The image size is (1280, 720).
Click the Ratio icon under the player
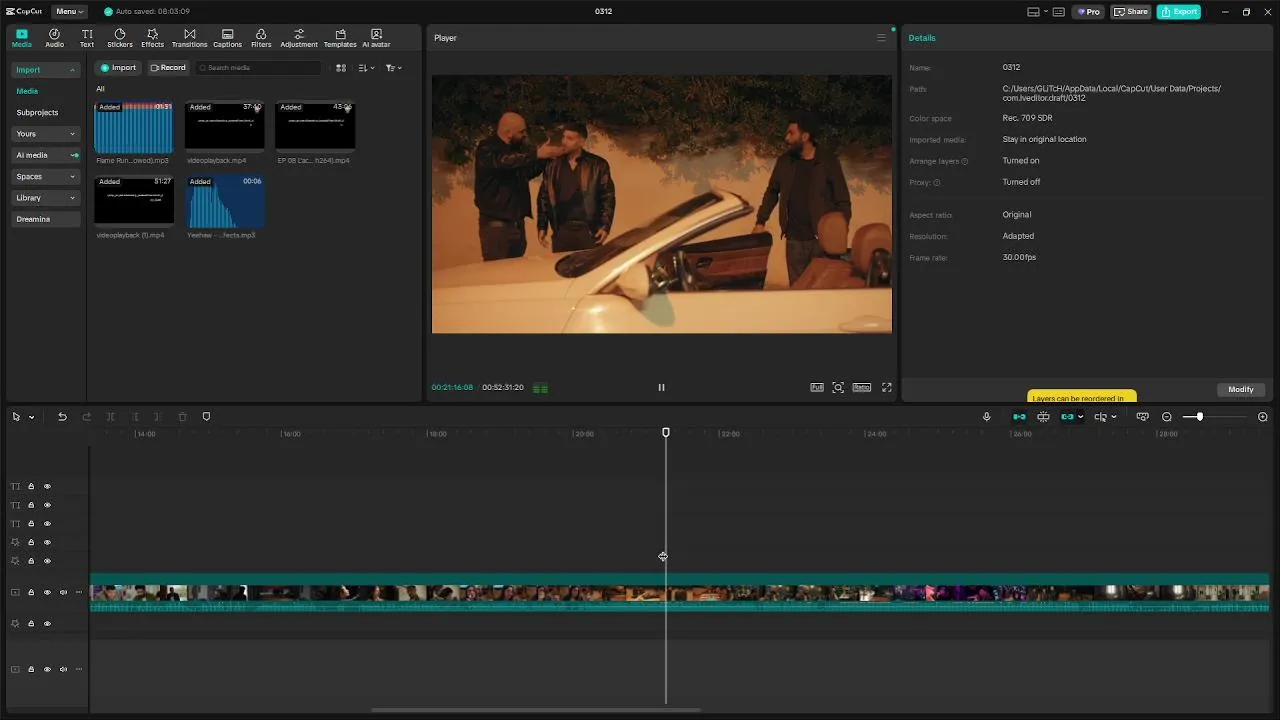[861, 387]
